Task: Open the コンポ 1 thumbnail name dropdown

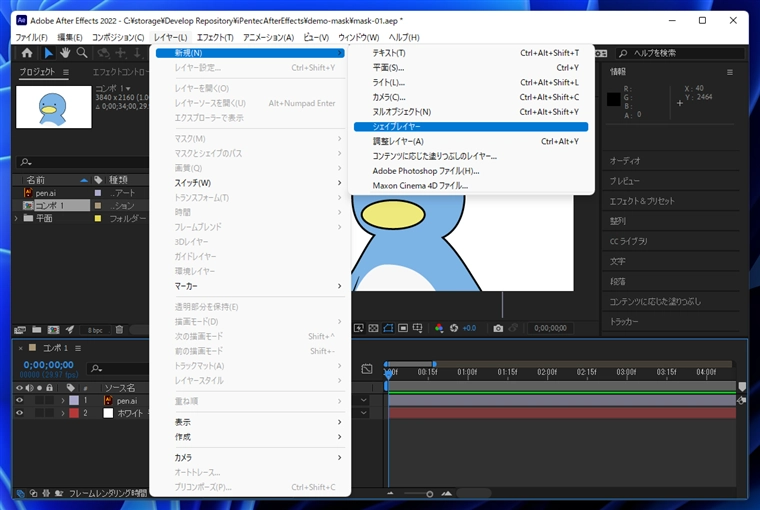Action: 128,89
